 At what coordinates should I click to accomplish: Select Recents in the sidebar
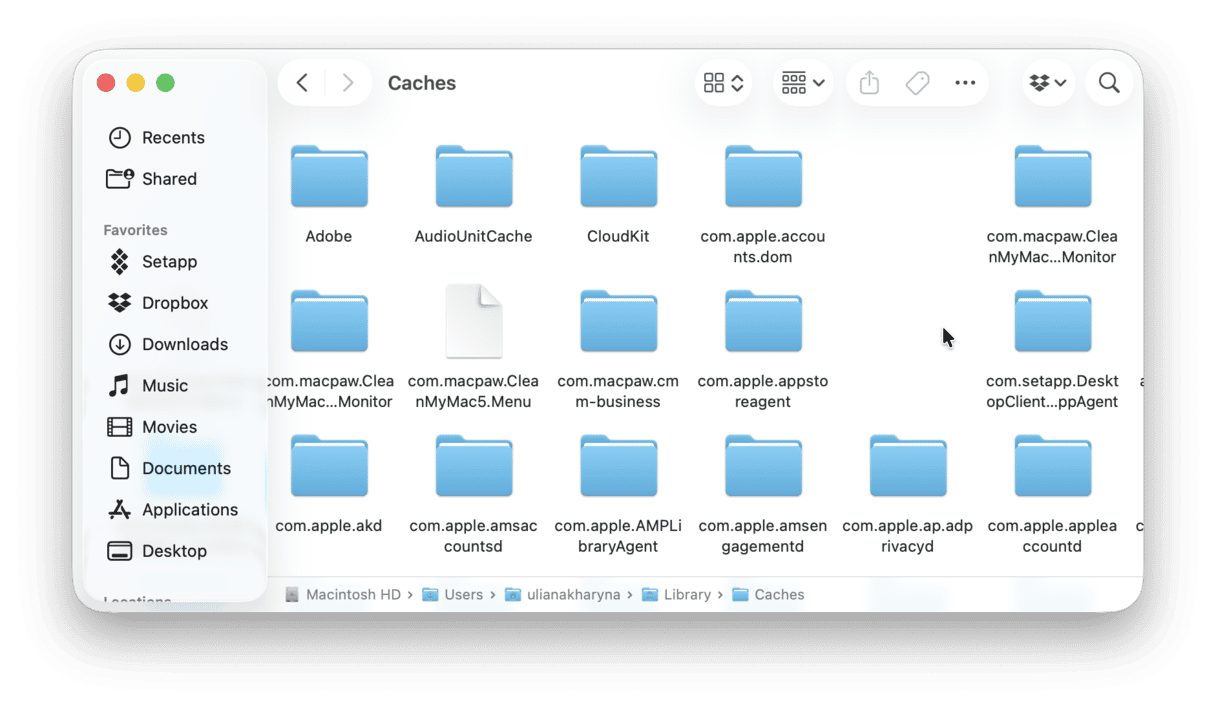[175, 137]
